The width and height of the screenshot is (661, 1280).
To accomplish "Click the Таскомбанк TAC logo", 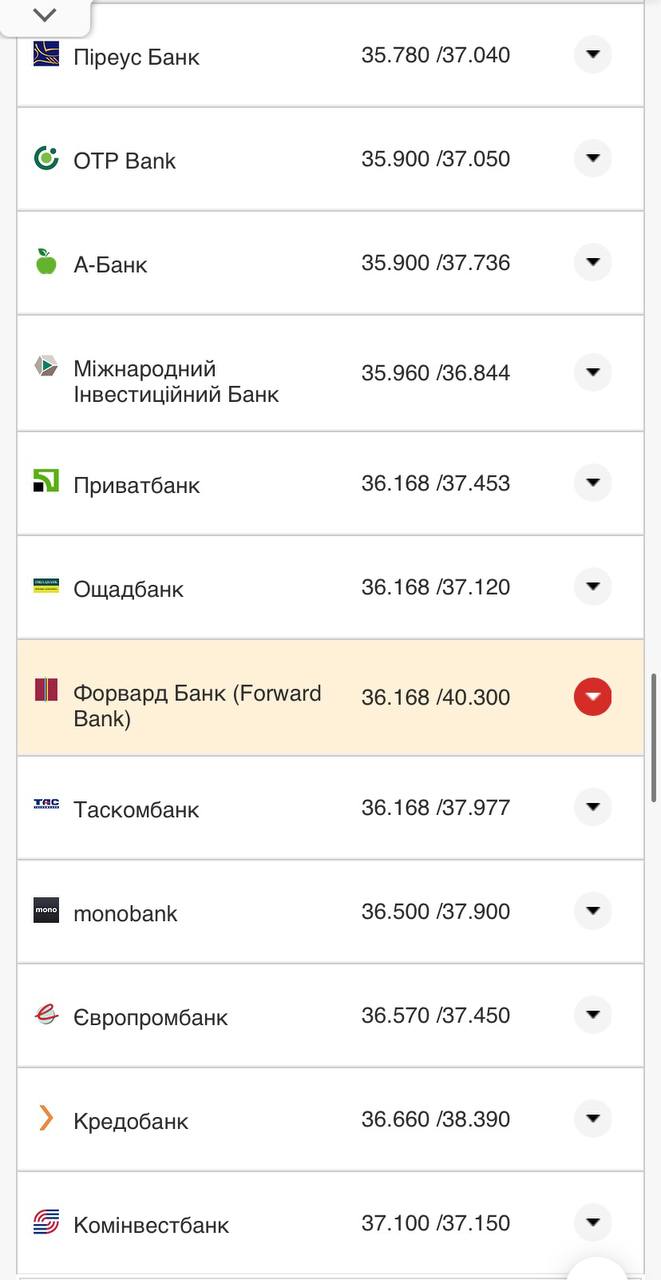I will (46, 804).
